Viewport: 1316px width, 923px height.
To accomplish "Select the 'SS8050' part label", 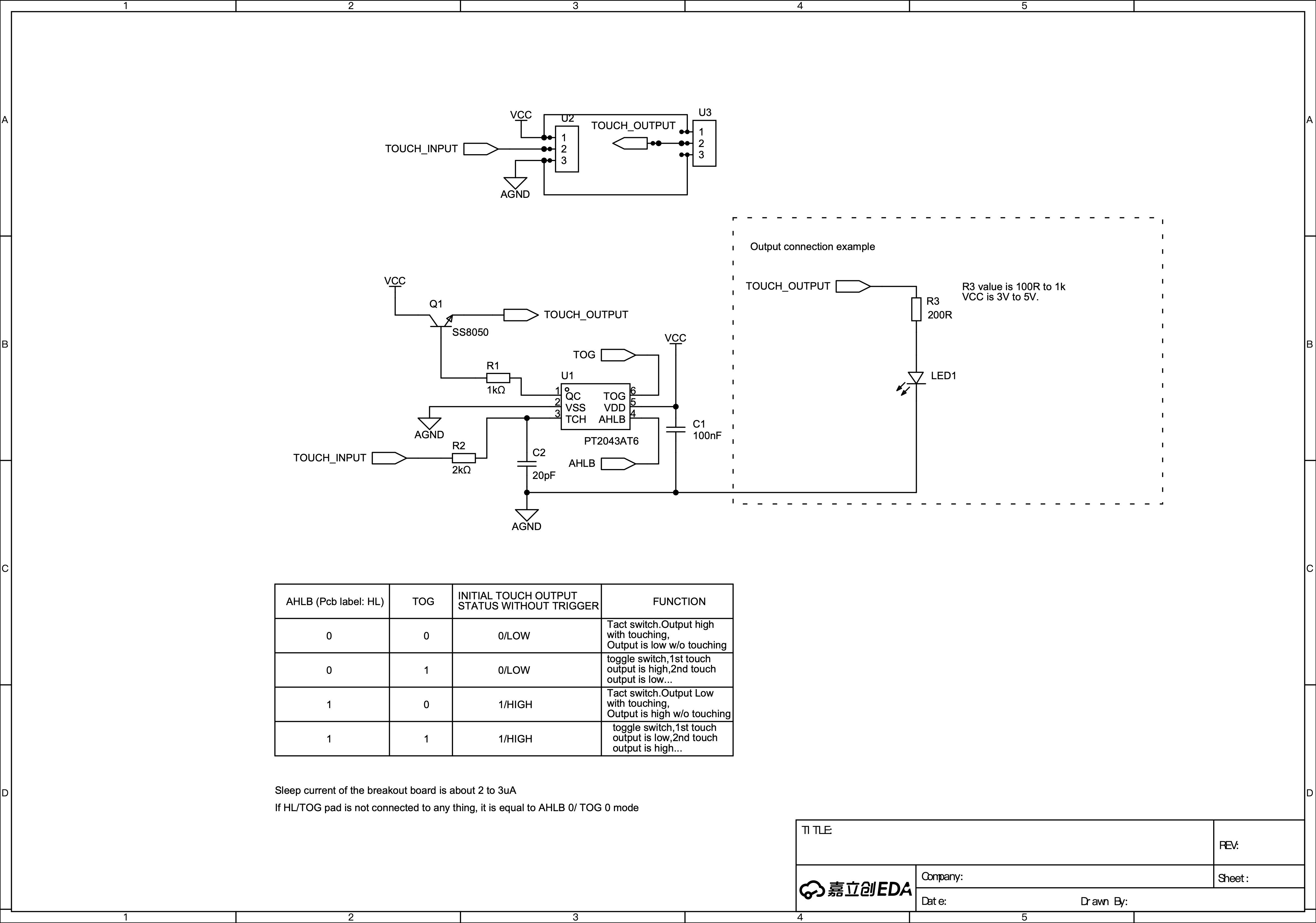I will point(470,332).
